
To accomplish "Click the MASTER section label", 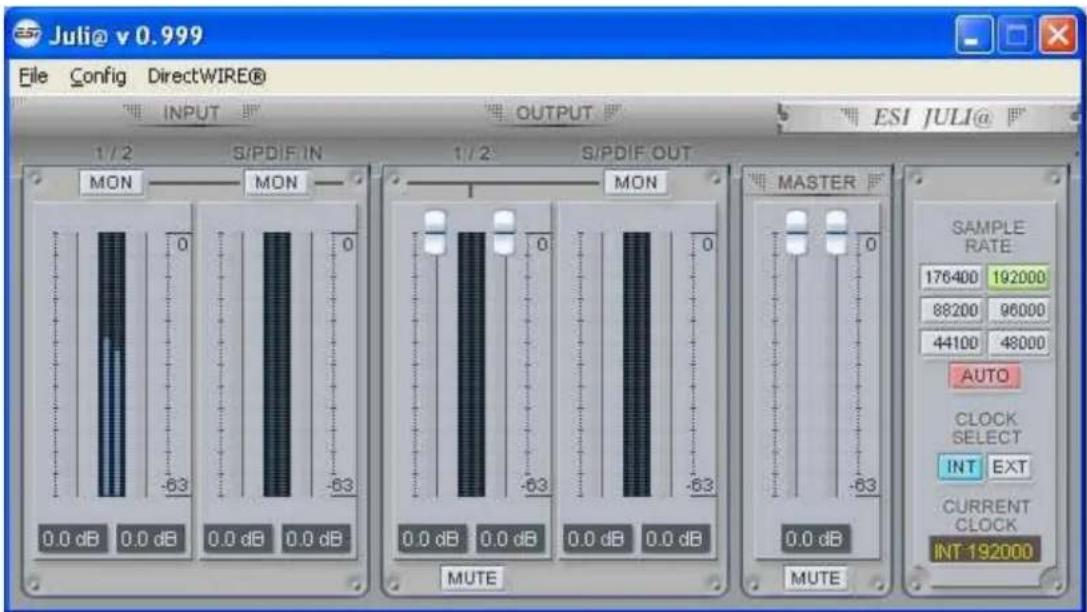I will [816, 183].
